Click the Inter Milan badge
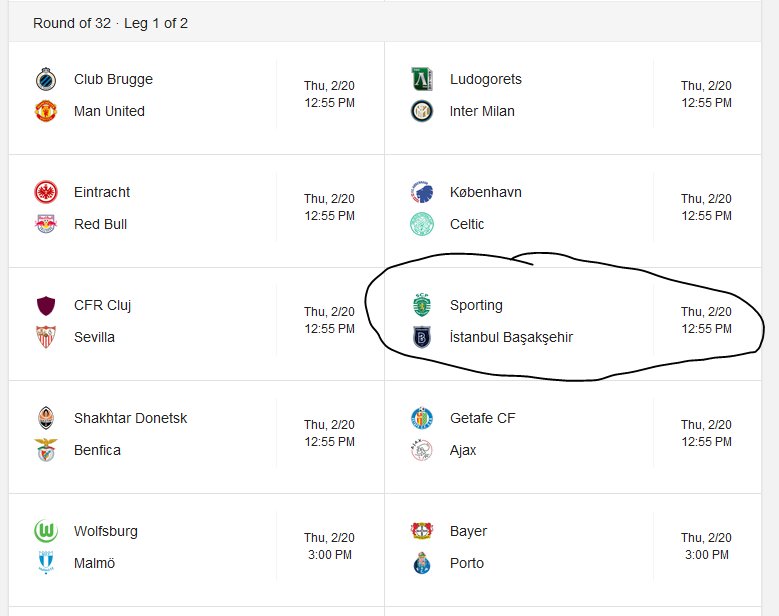 pos(422,111)
